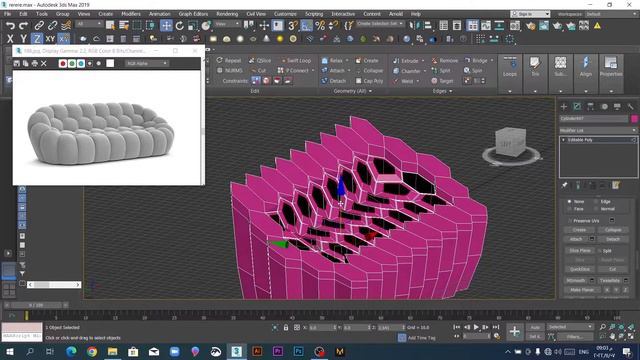The image size is (640, 360).
Task: Open Selected key filter dropdown
Action: (x=570, y=327)
